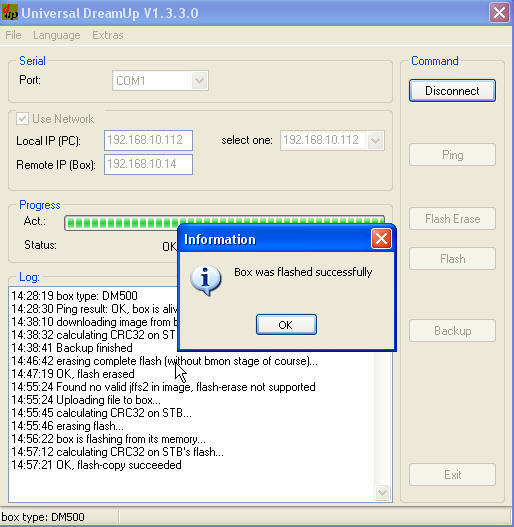Click the Remote IP (Box) input field

[148, 164]
